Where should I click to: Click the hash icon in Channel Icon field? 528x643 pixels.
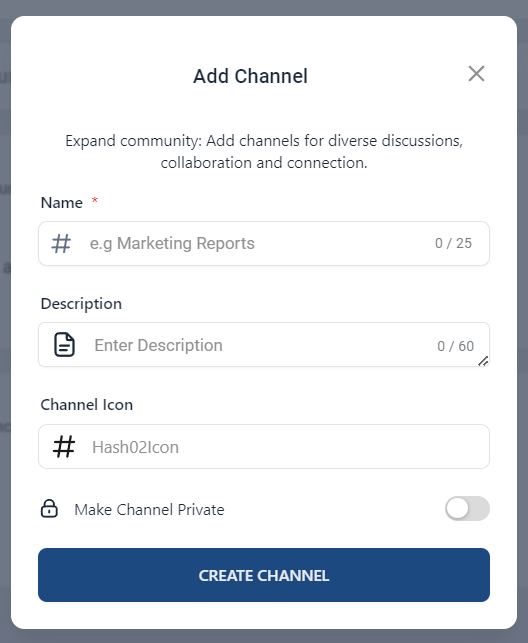pos(64,447)
